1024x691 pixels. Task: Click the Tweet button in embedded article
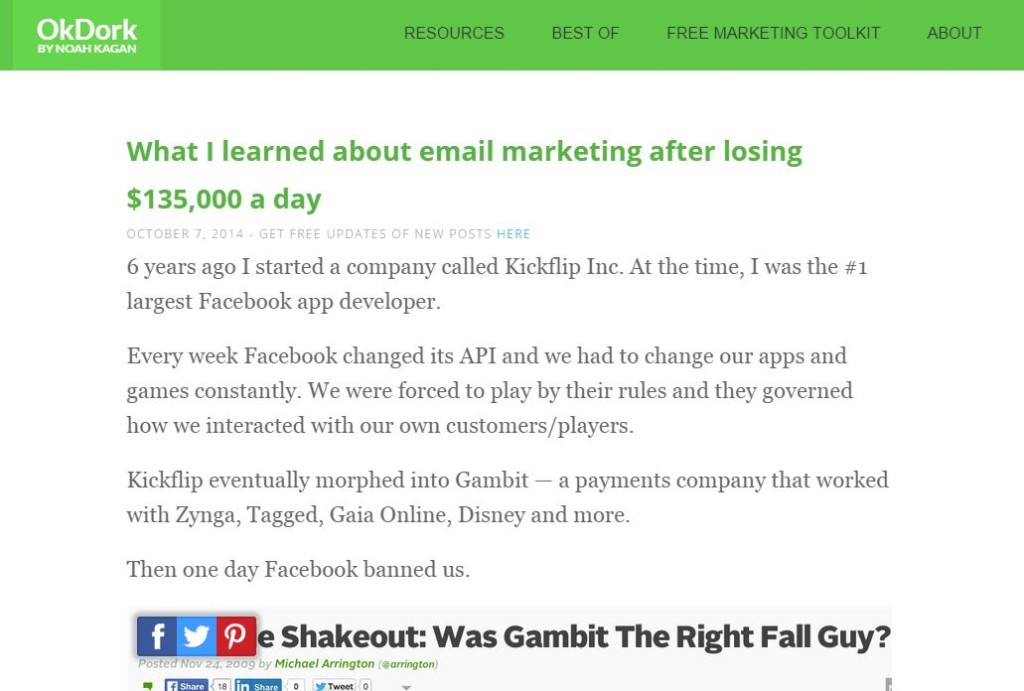(334, 686)
